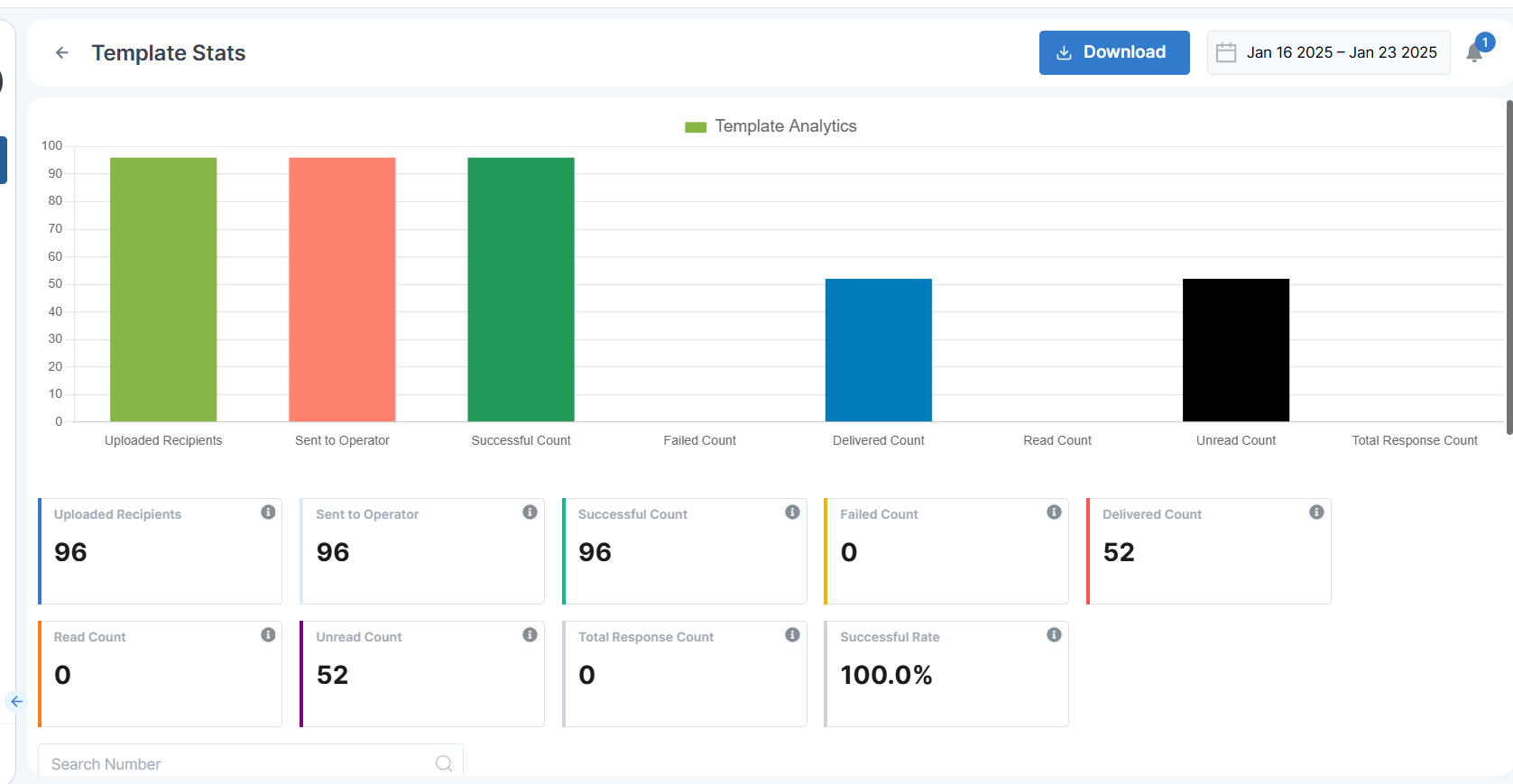
Task: Click the magnifier icon in Search Number field
Action: click(x=444, y=763)
